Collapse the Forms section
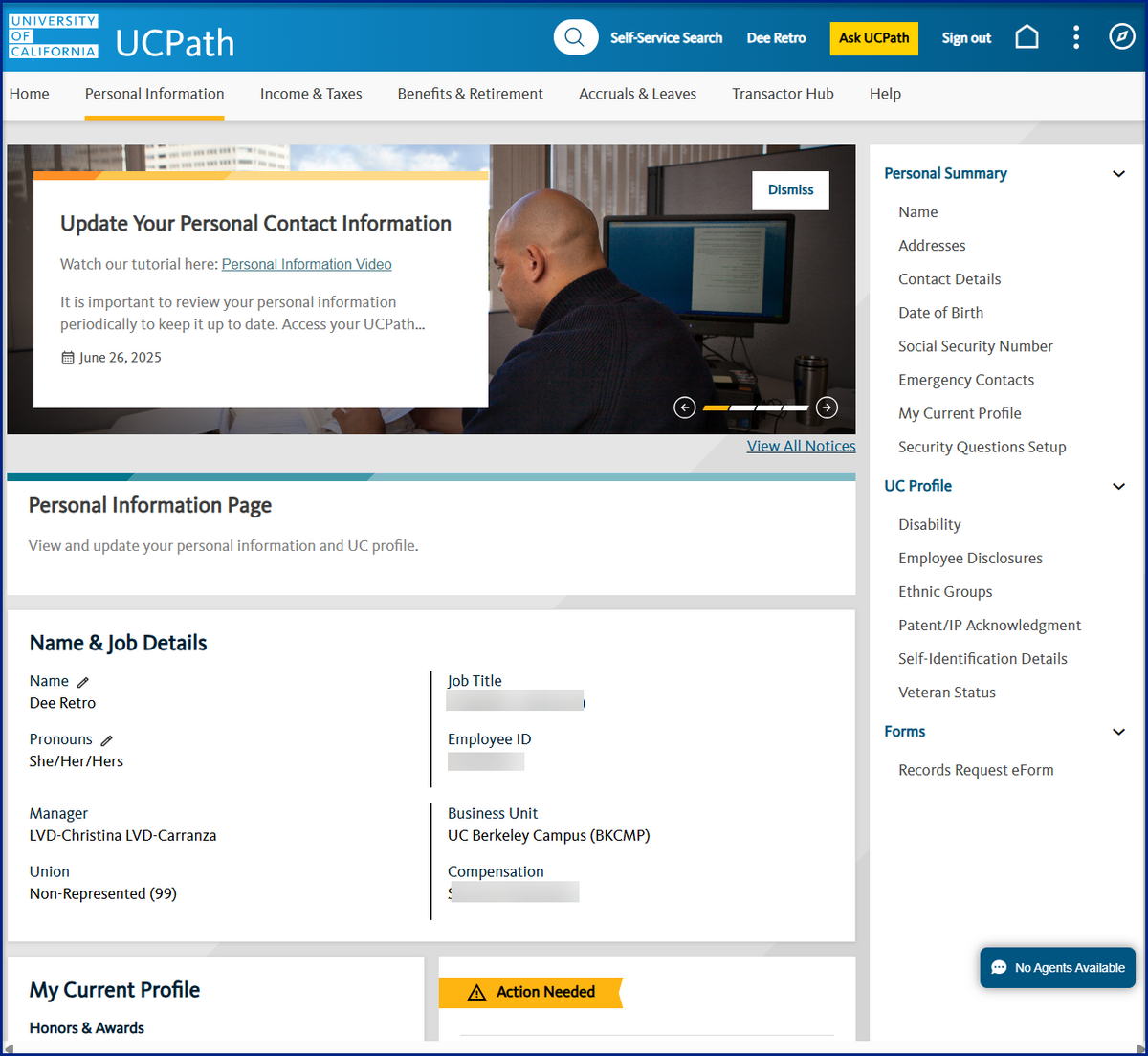Viewport: 1148px width, 1056px height. (1118, 733)
